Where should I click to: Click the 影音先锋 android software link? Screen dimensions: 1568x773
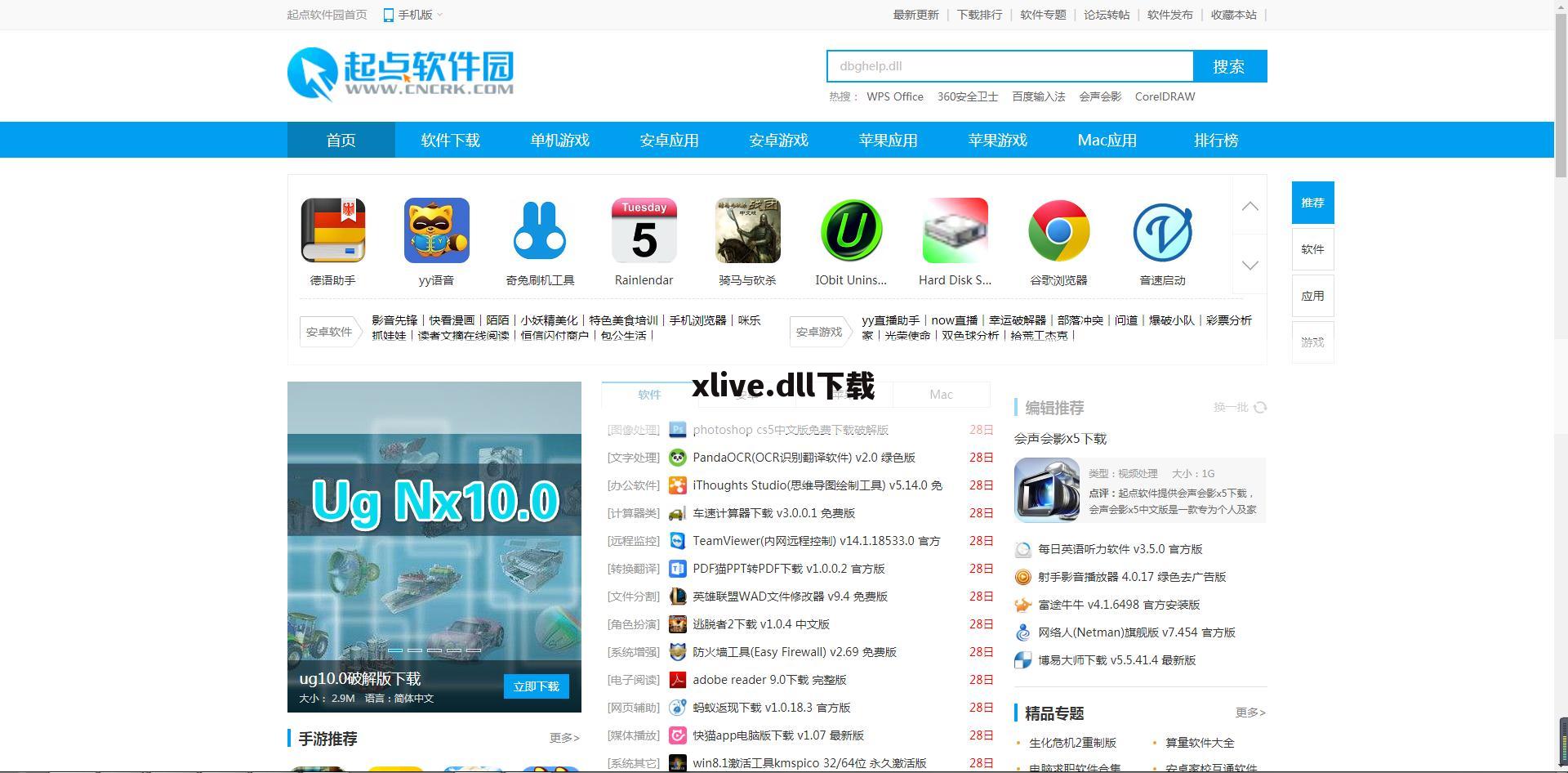(x=394, y=320)
